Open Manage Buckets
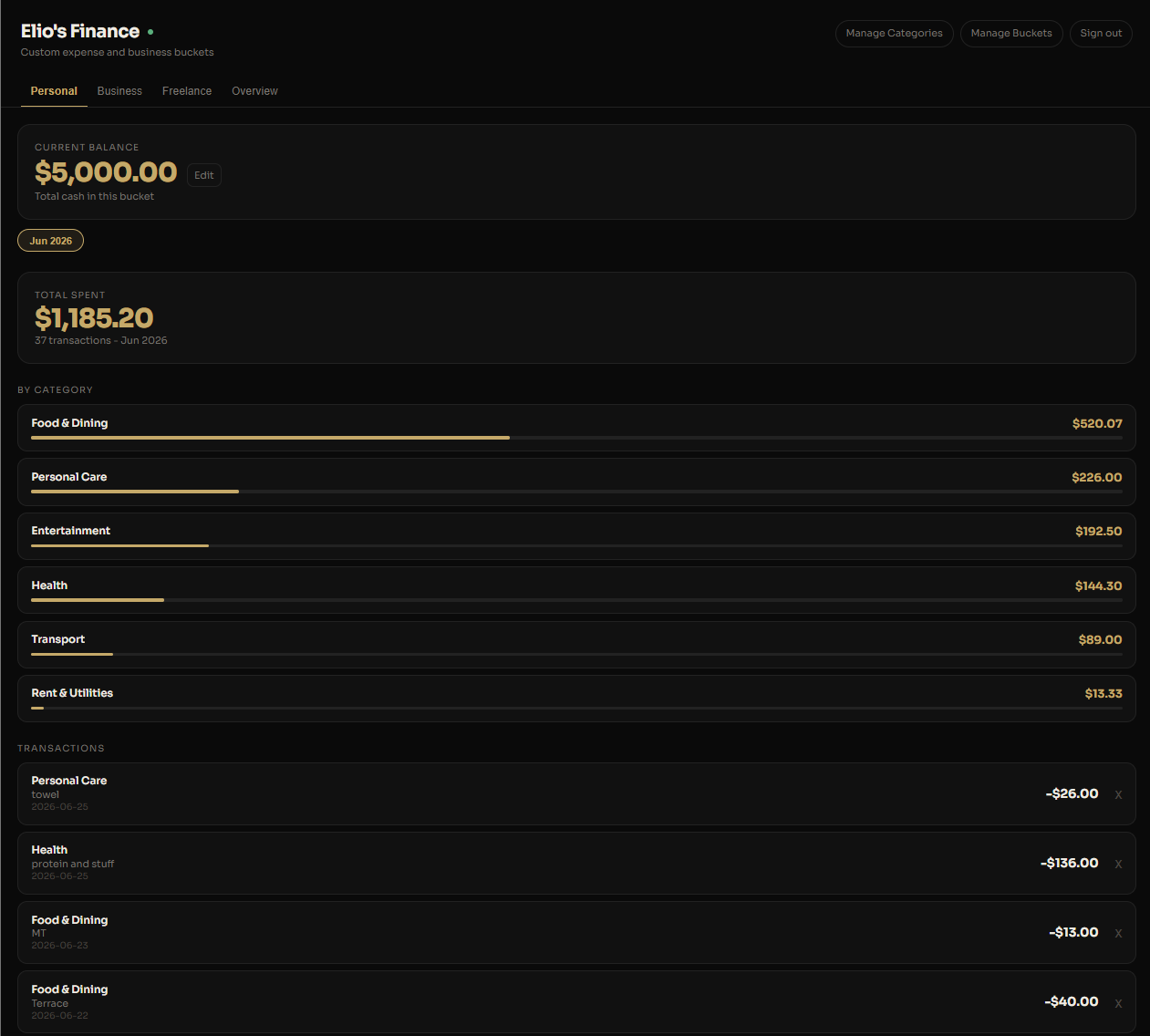The image size is (1150, 1036). pyautogui.click(x=1011, y=34)
